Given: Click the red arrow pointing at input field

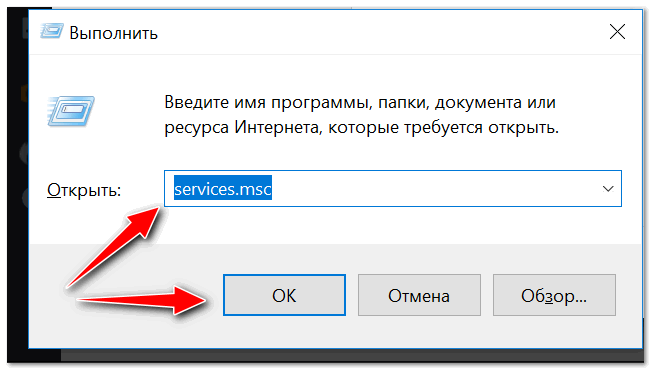Looking at the screenshot, I should click(x=114, y=247).
